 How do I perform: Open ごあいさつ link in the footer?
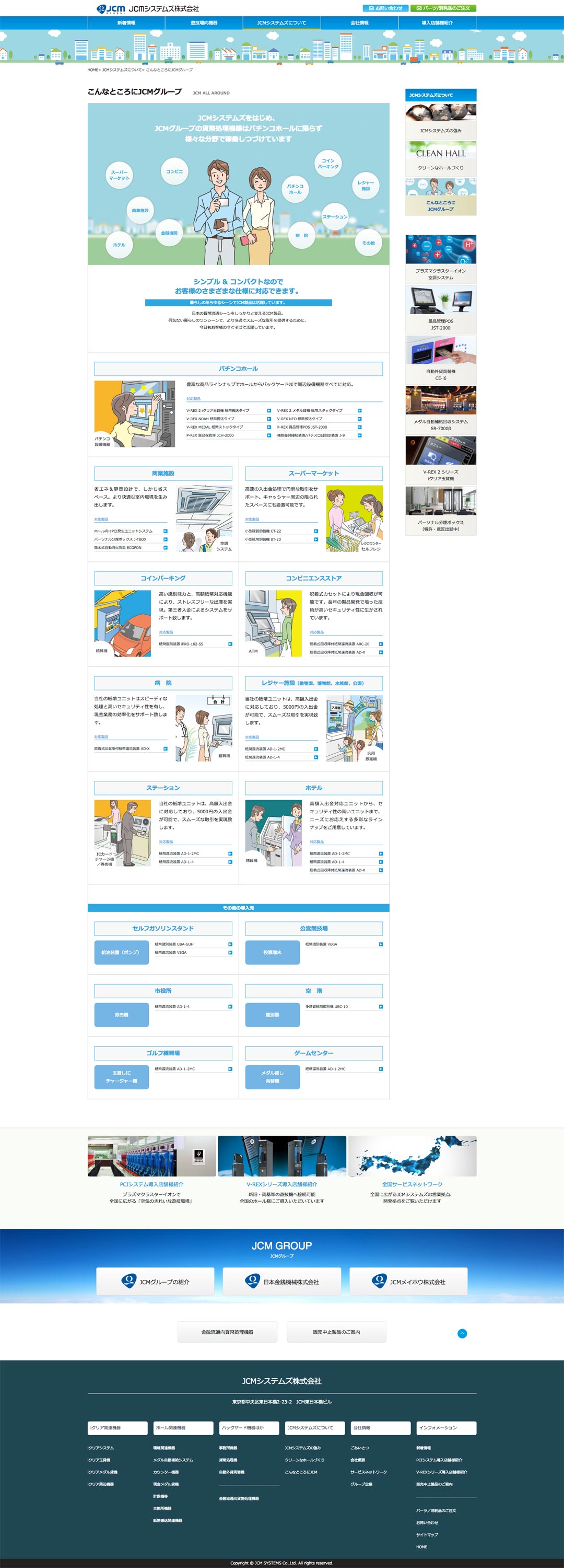pyautogui.click(x=360, y=1448)
